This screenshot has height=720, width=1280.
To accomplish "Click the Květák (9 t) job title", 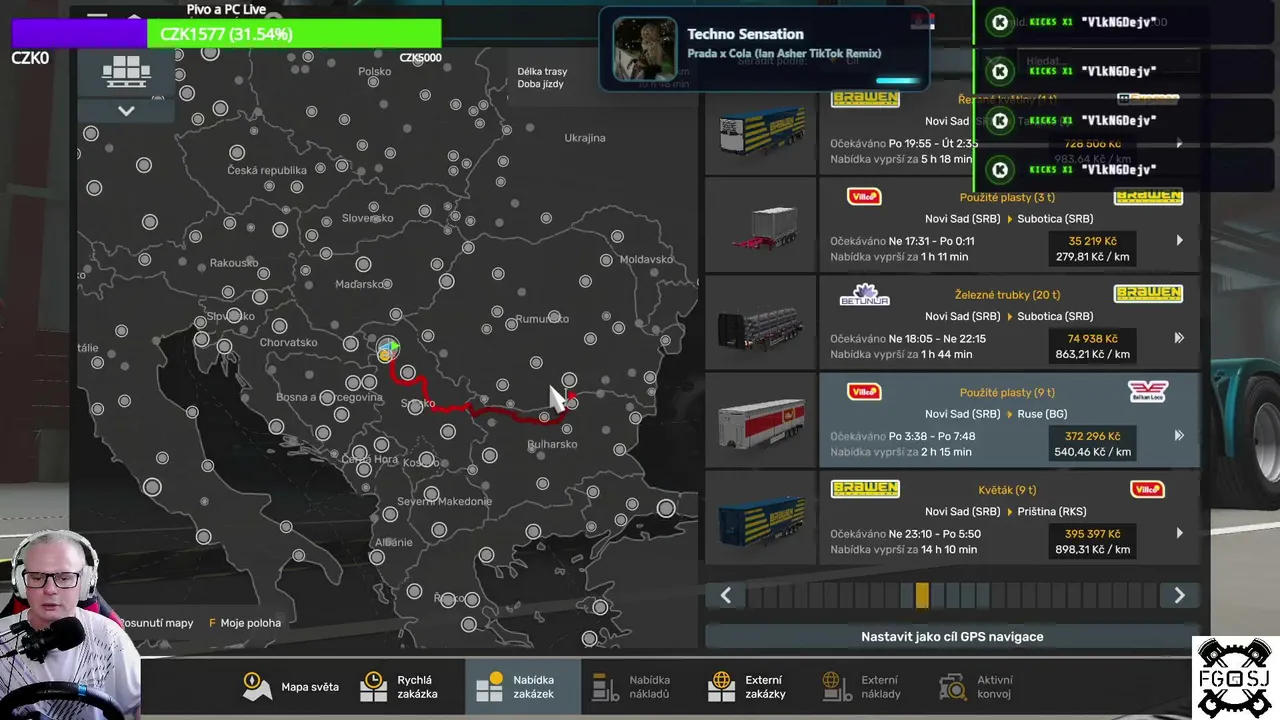I will tap(1007, 490).
